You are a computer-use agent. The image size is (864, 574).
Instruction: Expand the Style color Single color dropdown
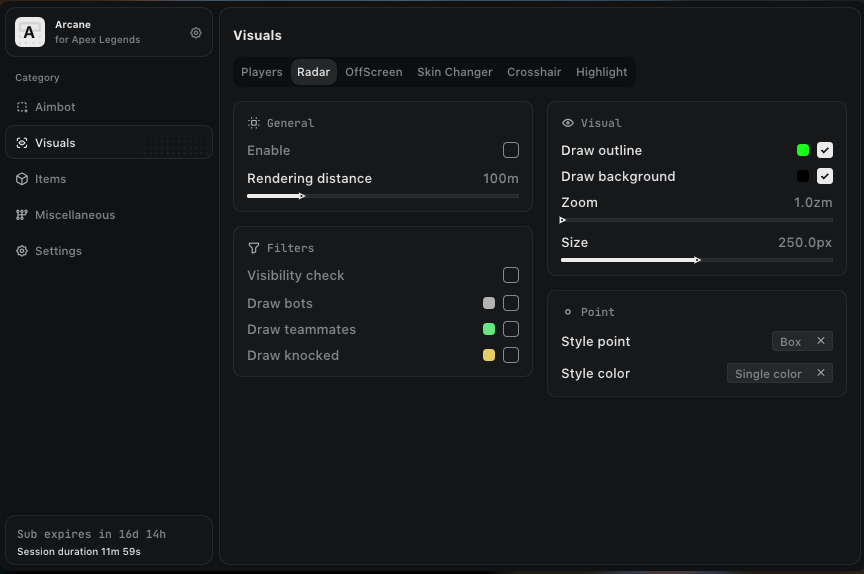pyautogui.click(x=768, y=374)
